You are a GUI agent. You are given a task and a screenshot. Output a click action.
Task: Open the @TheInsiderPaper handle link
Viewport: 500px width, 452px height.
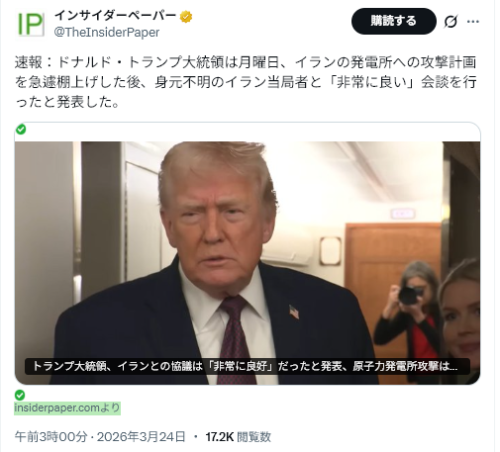107,32
